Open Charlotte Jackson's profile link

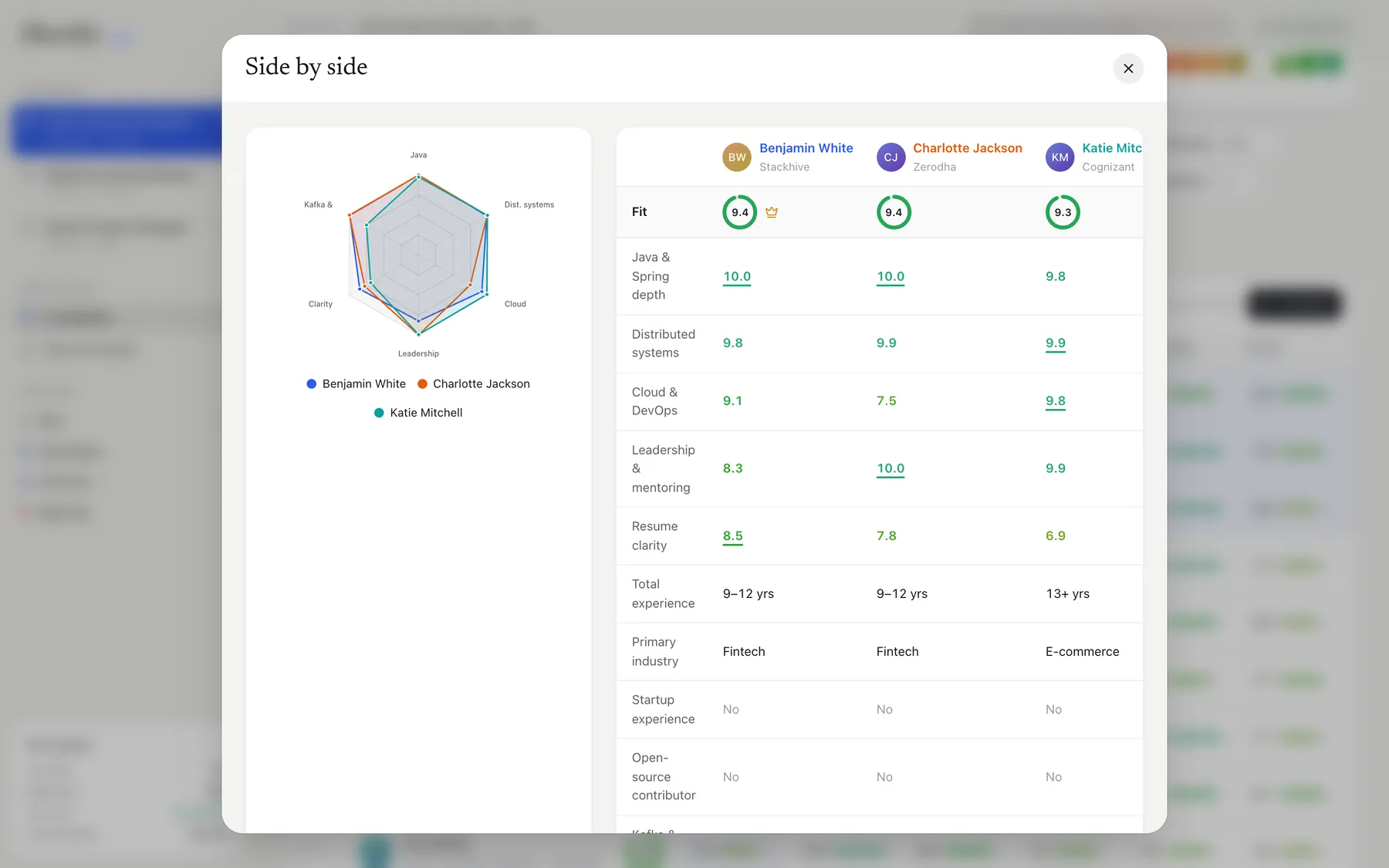[968, 148]
